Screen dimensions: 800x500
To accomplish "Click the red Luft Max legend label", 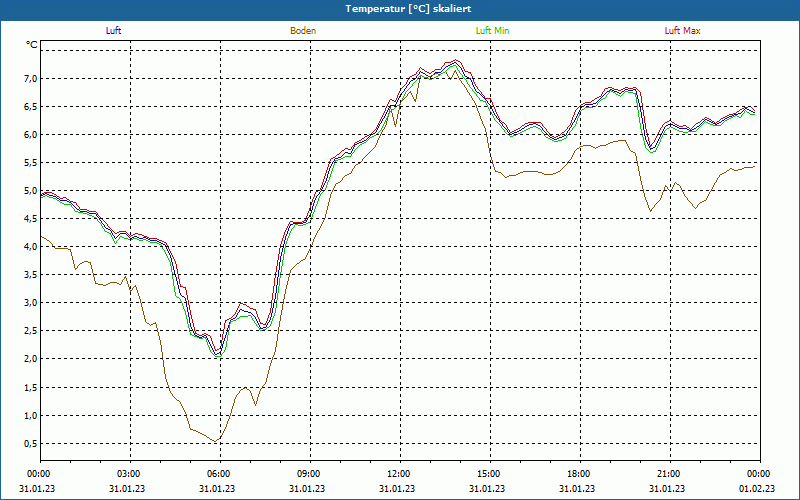I will [682, 31].
